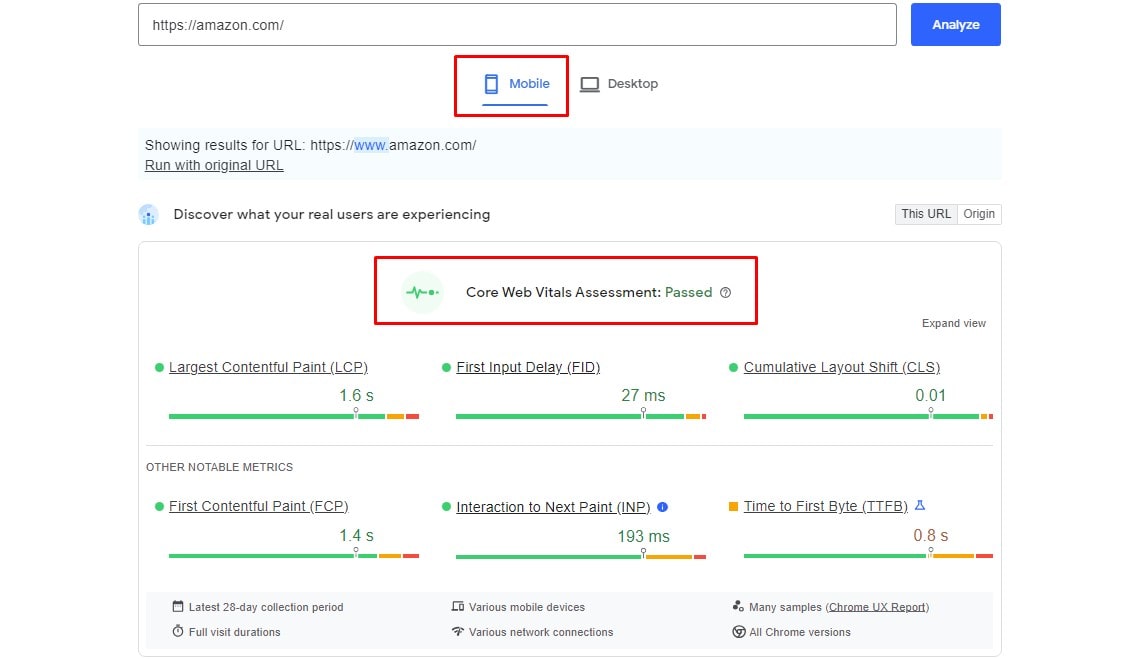Viewport: 1131px width, 659px height.
Task: Click the calendar icon for collection period
Action: point(177,606)
